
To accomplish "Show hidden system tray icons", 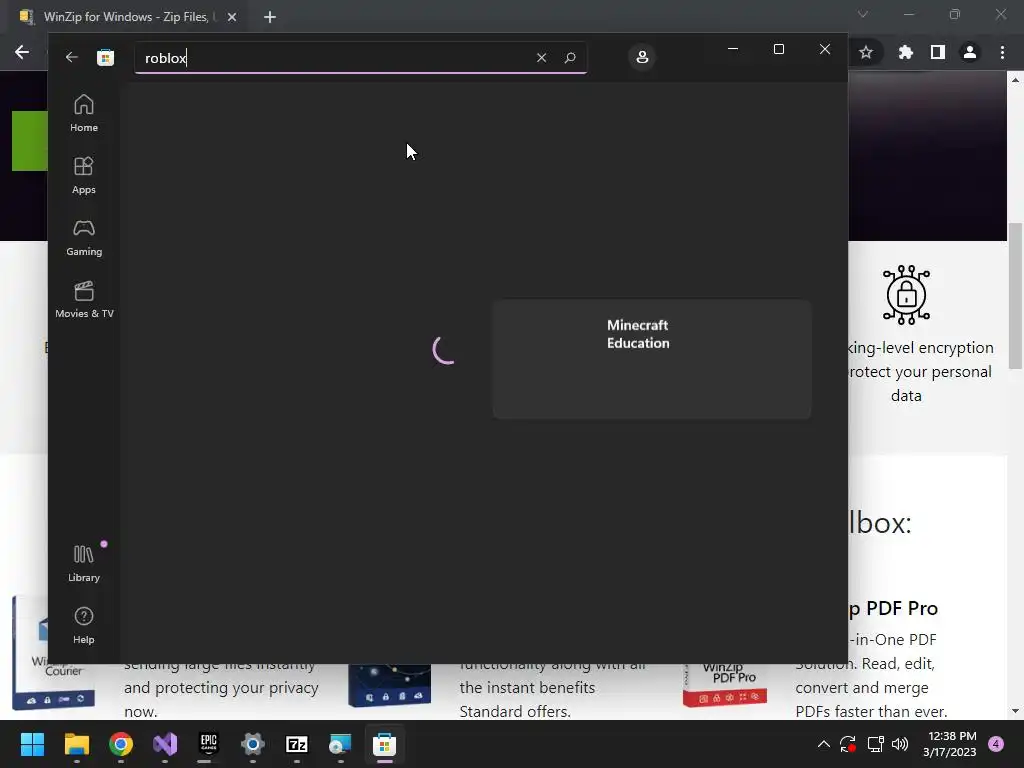I will 824,744.
